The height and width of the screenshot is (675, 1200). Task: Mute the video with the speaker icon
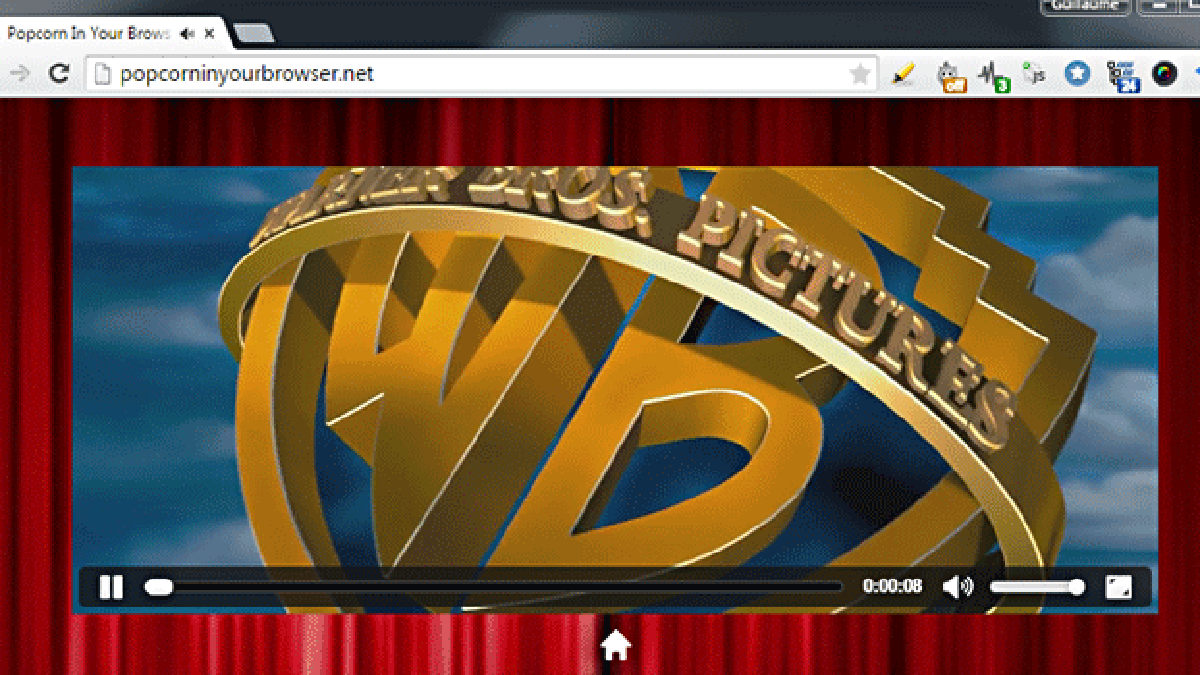pyautogui.click(x=957, y=587)
